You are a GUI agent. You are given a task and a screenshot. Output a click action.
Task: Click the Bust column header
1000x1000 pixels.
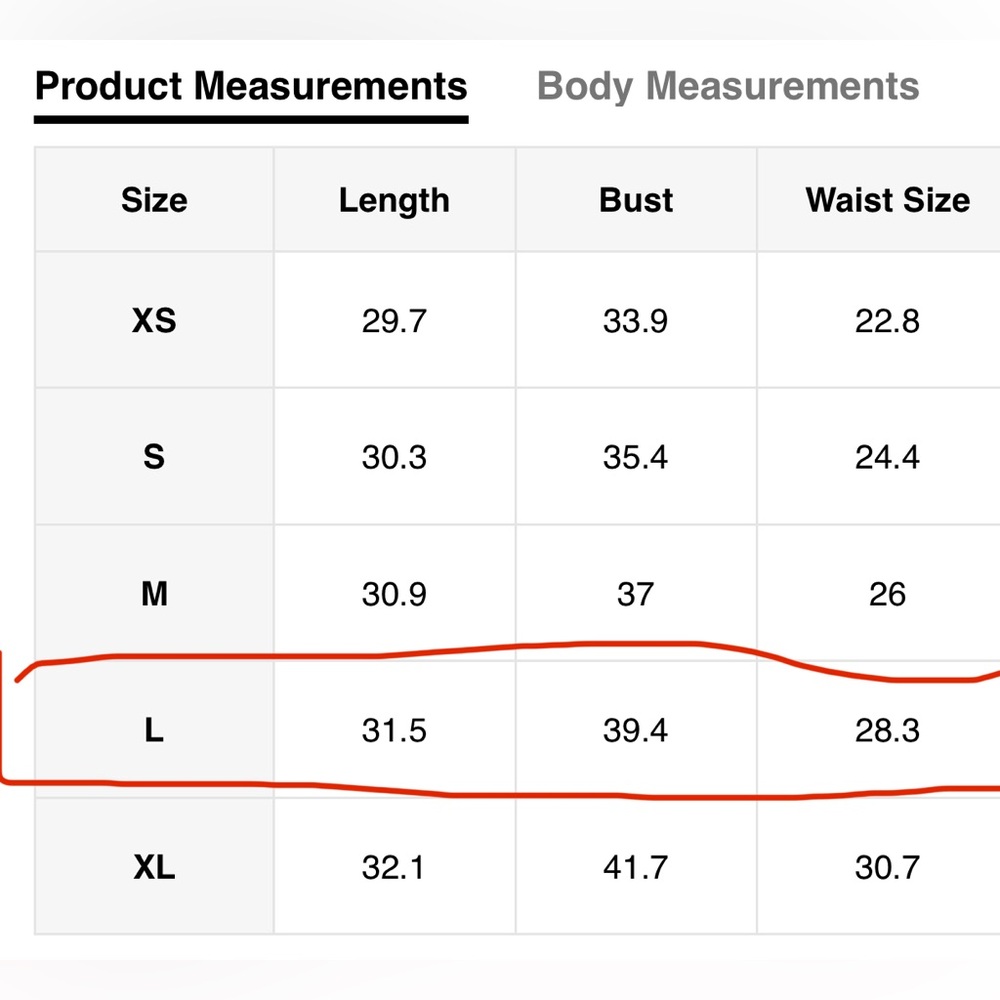(636, 200)
